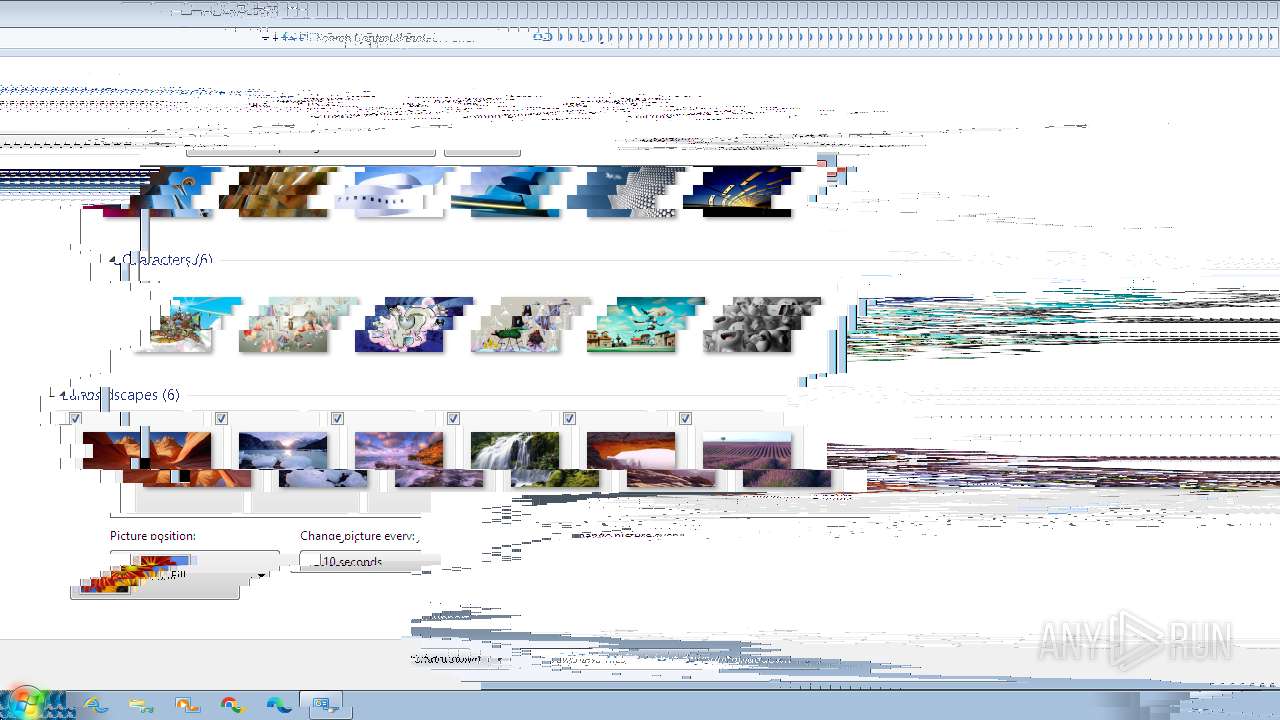Uncheck the icy lake landscape wallpaper

click(x=221, y=418)
